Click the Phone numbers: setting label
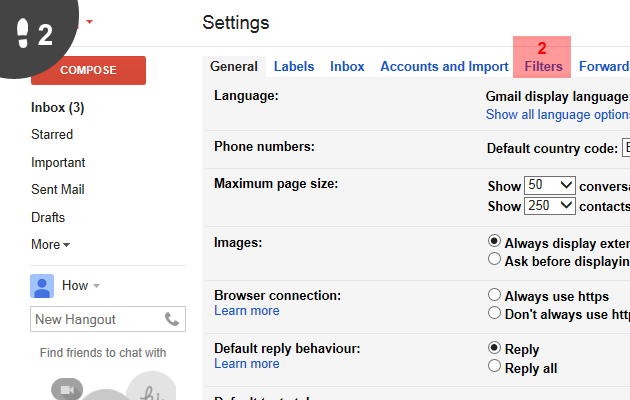630x400 pixels. pyautogui.click(x=264, y=147)
